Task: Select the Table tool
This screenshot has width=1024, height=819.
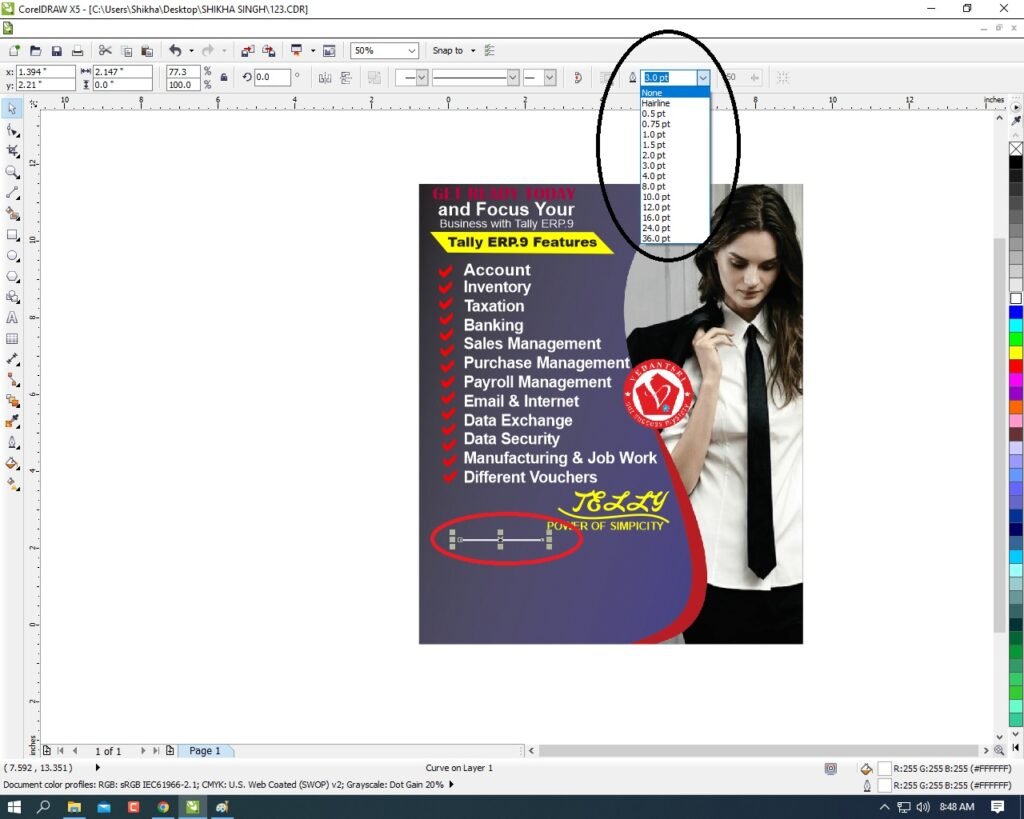Action: [x=12, y=339]
